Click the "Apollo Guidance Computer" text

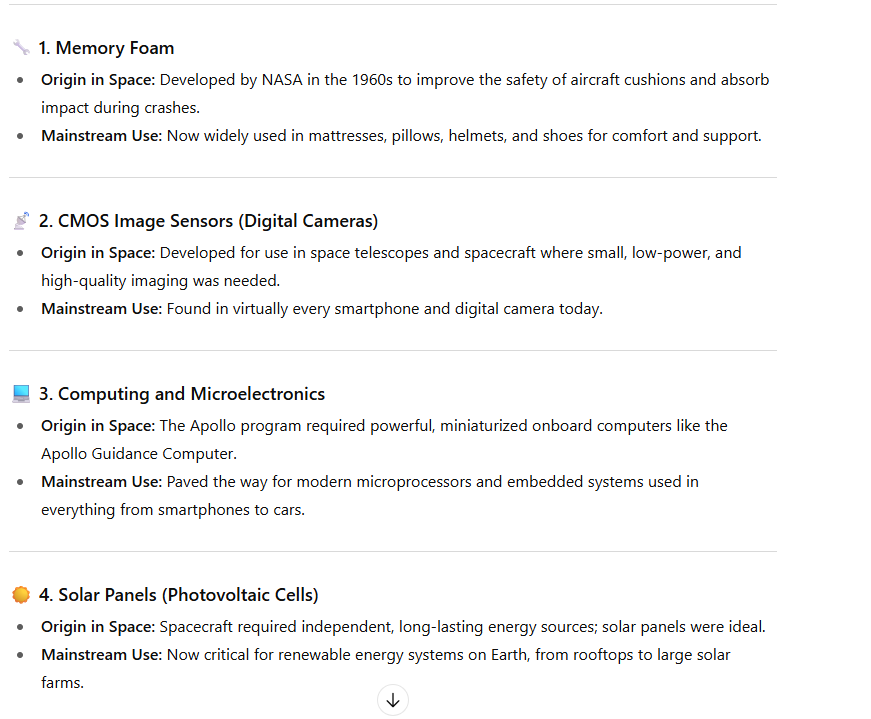tap(138, 454)
